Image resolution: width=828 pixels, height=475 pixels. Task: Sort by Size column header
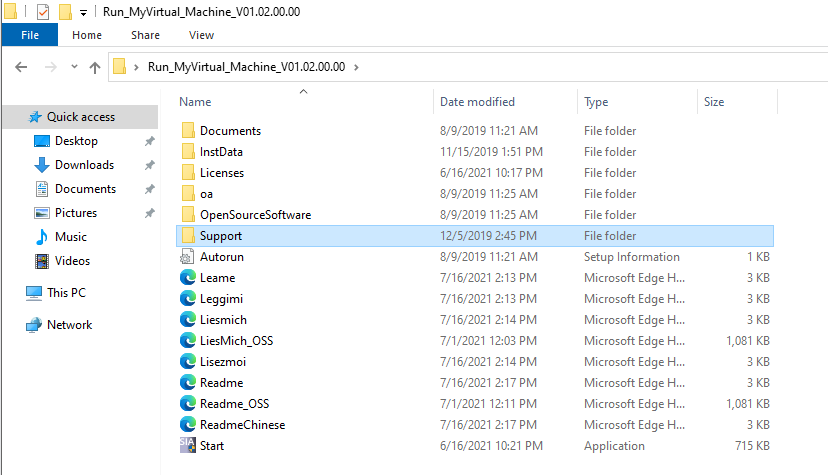pyautogui.click(x=714, y=102)
